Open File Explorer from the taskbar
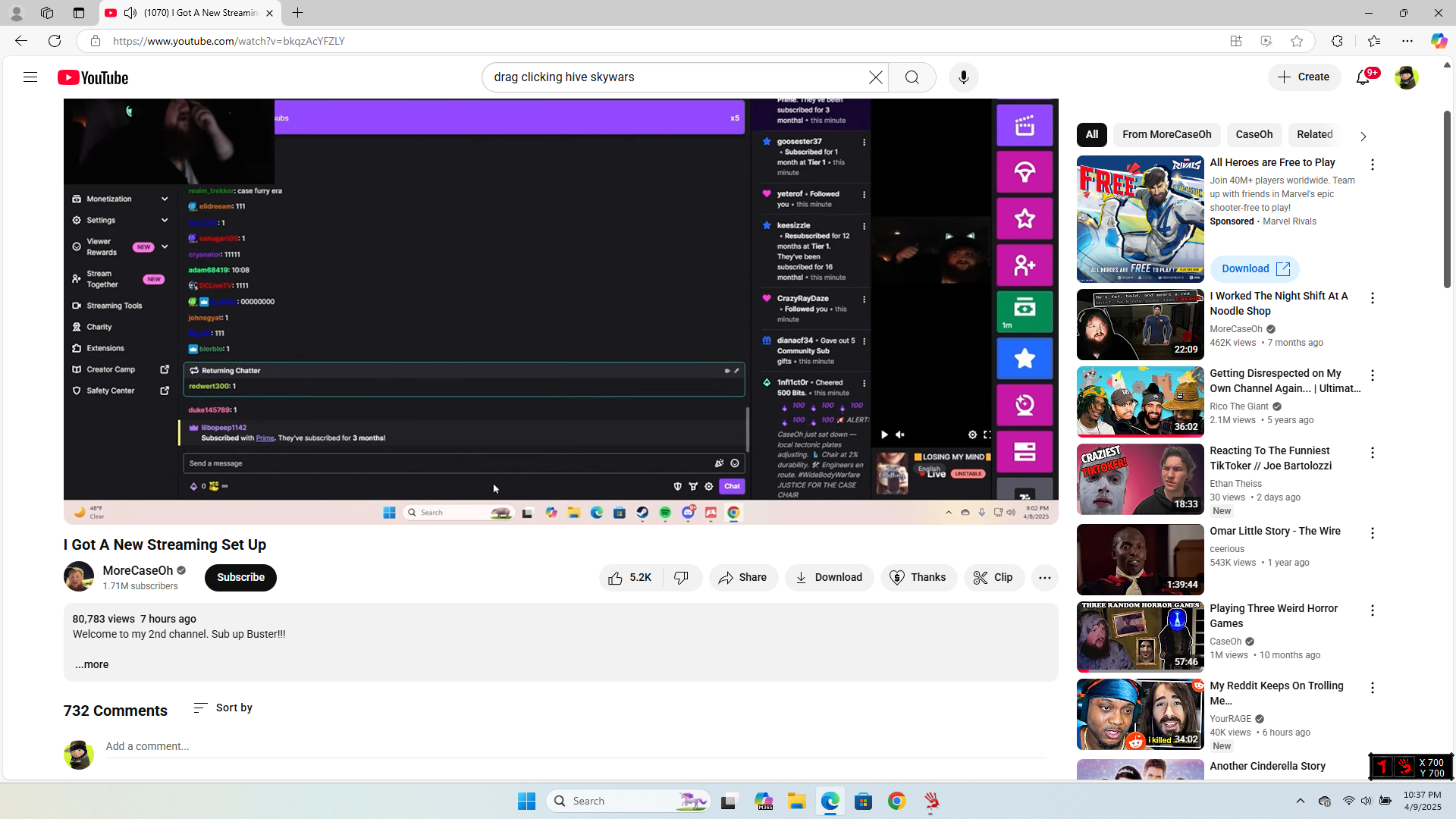The image size is (1456, 819). pos(796,802)
